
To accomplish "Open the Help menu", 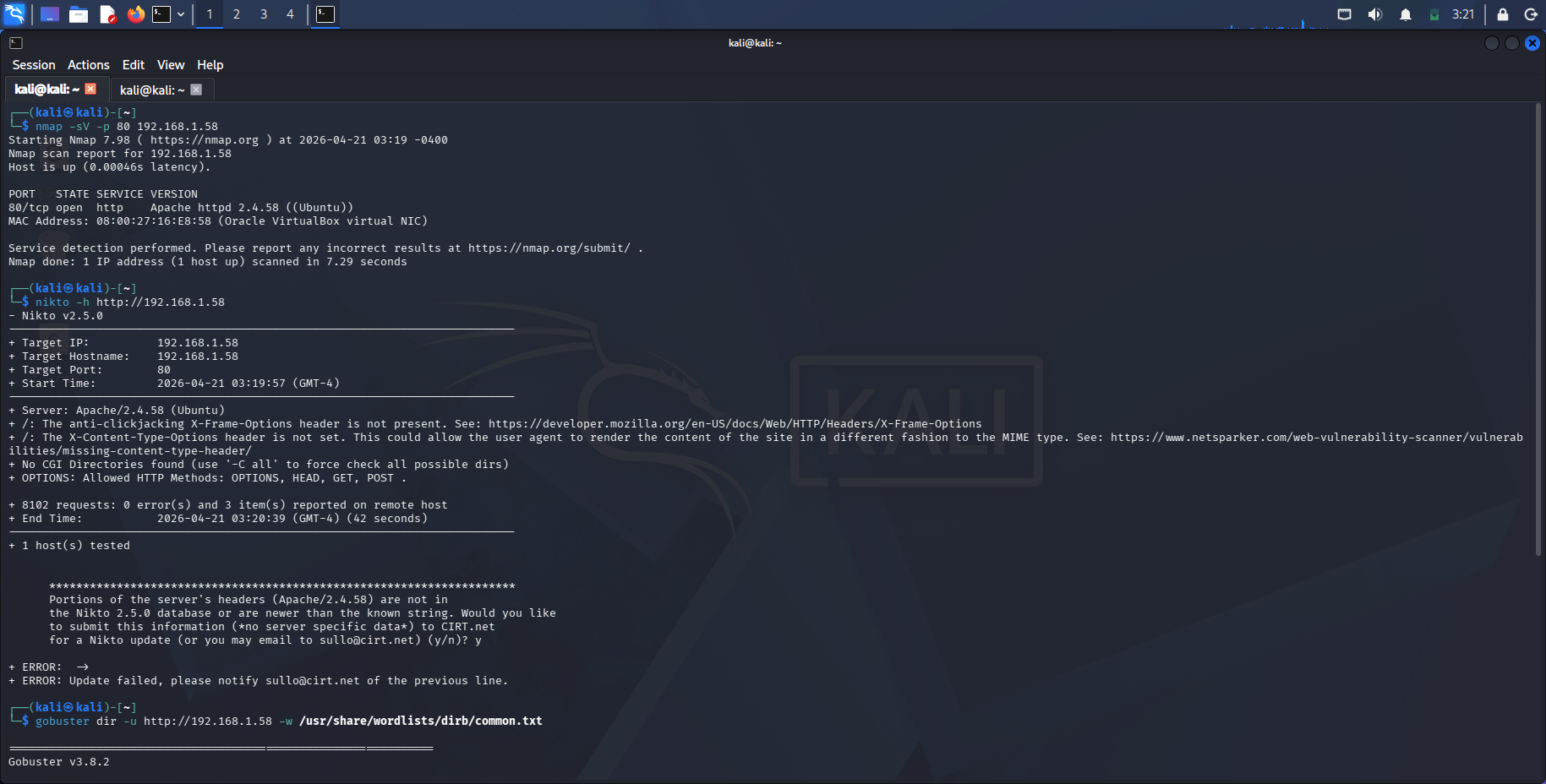I will (x=210, y=65).
